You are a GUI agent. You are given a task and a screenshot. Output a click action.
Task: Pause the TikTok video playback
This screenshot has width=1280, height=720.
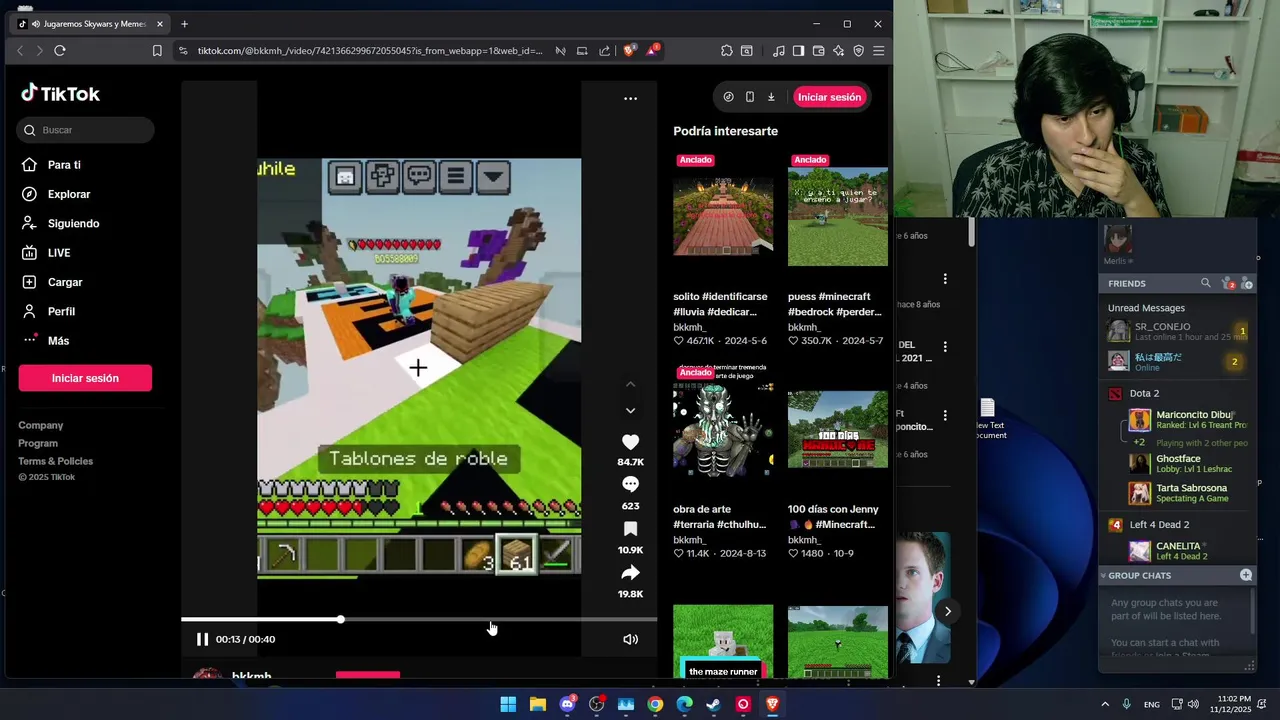coord(202,639)
